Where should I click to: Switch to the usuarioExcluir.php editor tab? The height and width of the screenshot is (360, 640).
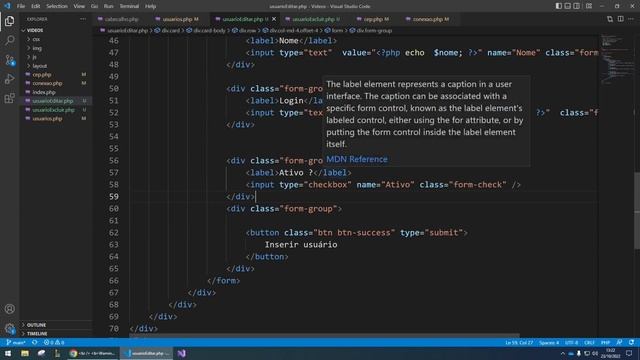pyautogui.click(x=315, y=19)
